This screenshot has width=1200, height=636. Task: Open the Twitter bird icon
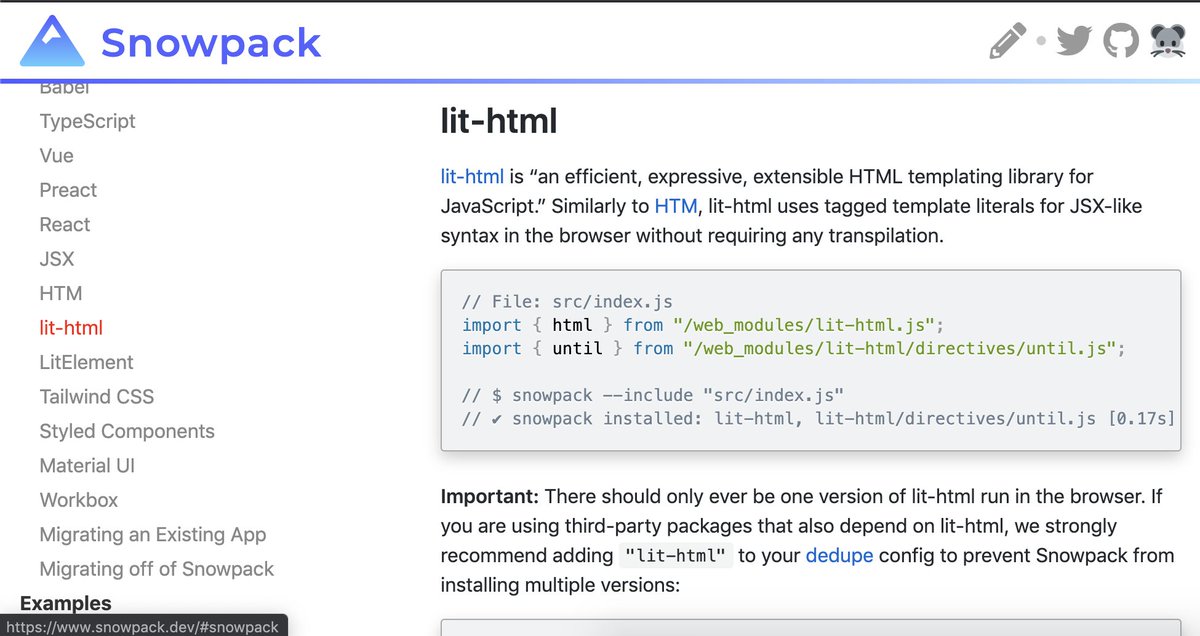tap(1073, 41)
